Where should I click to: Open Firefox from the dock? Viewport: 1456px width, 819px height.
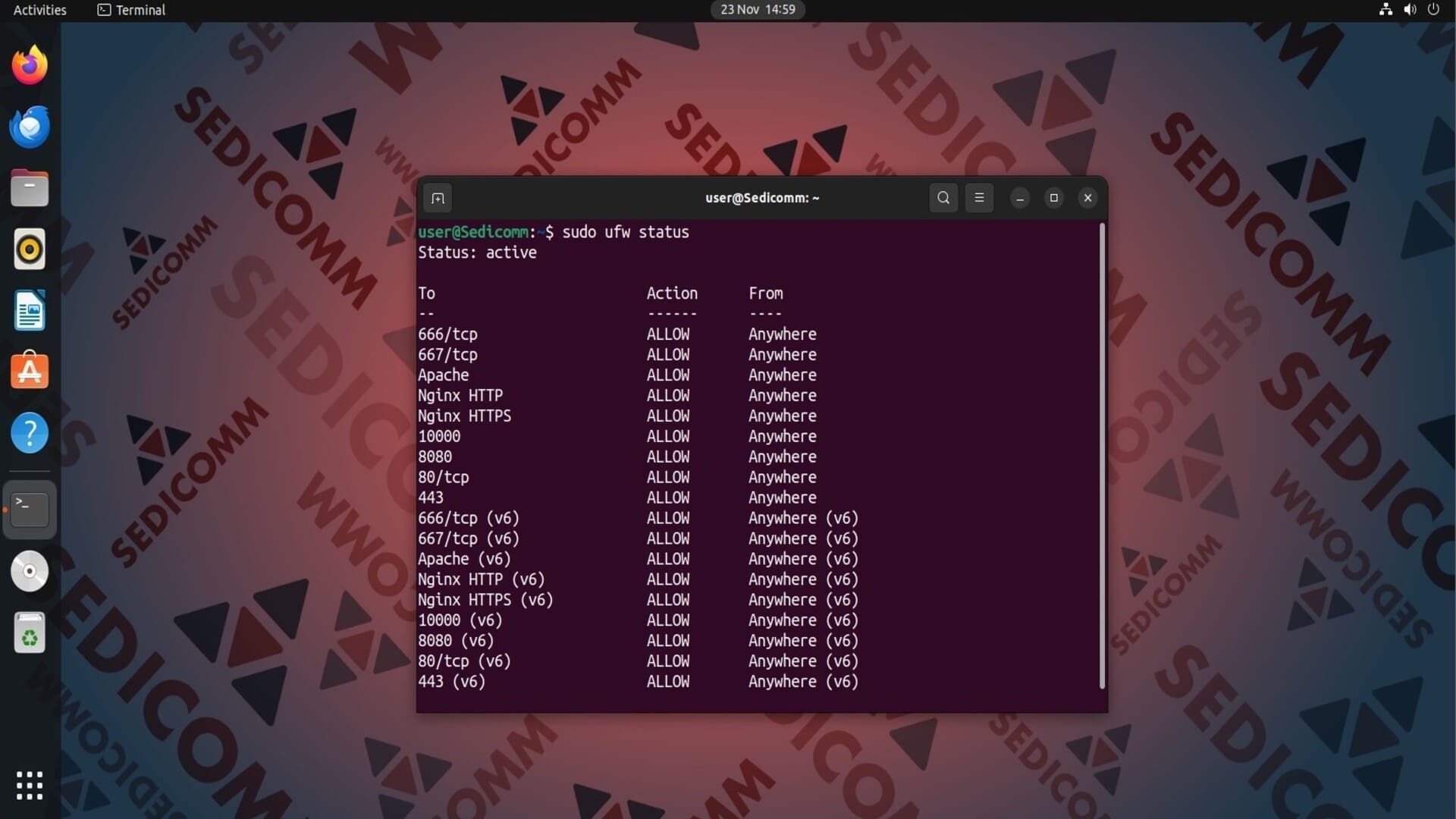(30, 65)
